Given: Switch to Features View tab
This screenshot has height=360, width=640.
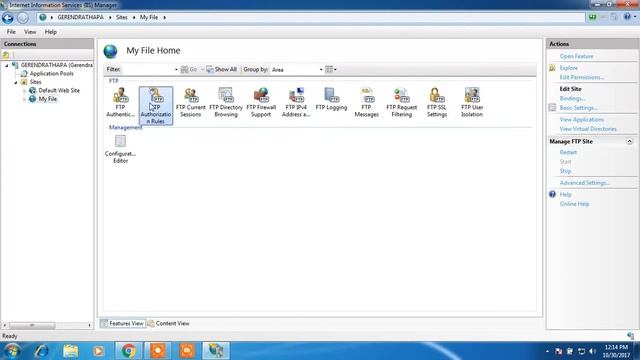Looking at the screenshot, I should pyautogui.click(x=122, y=323).
